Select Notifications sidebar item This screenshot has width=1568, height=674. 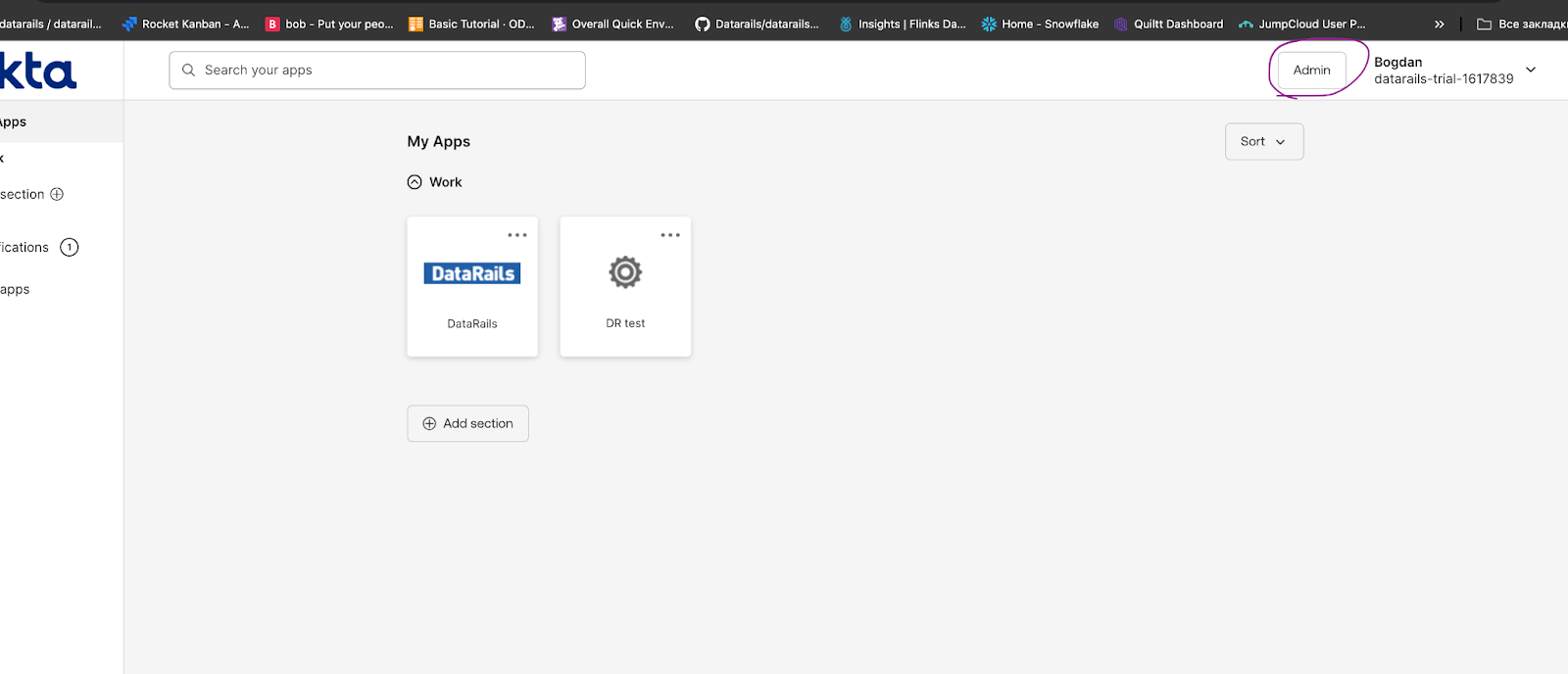(39, 247)
